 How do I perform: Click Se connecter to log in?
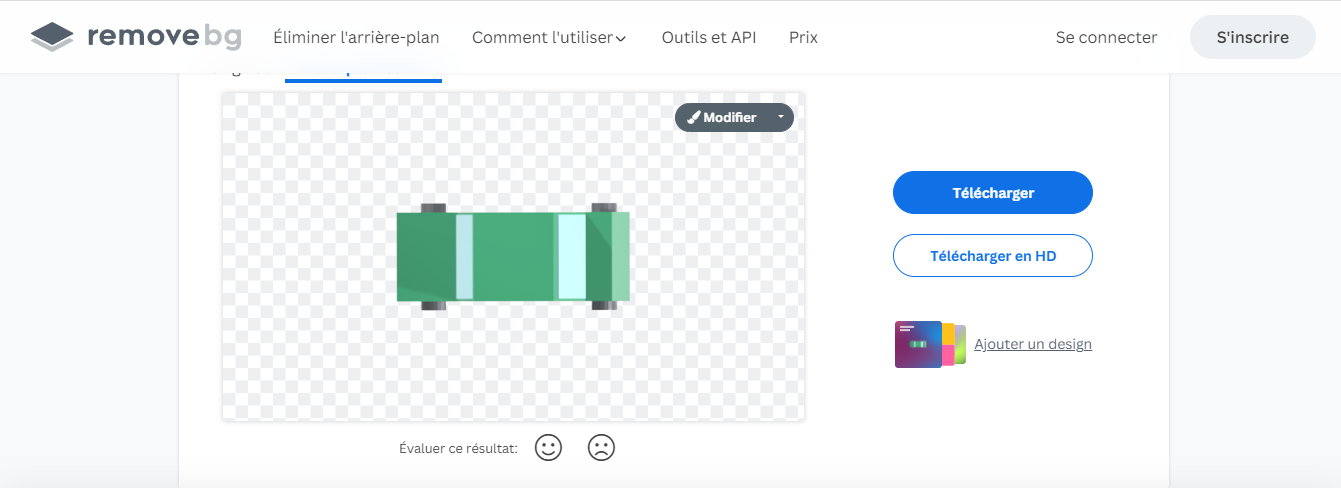(1106, 37)
